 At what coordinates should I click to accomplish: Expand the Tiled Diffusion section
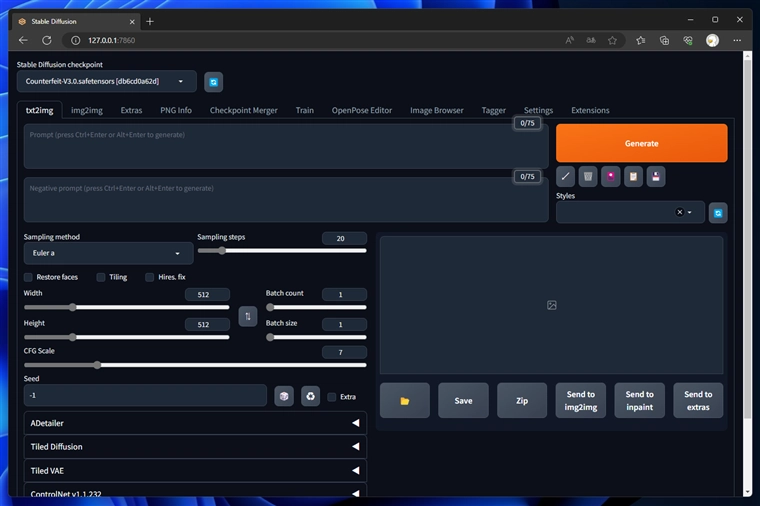click(x=195, y=447)
